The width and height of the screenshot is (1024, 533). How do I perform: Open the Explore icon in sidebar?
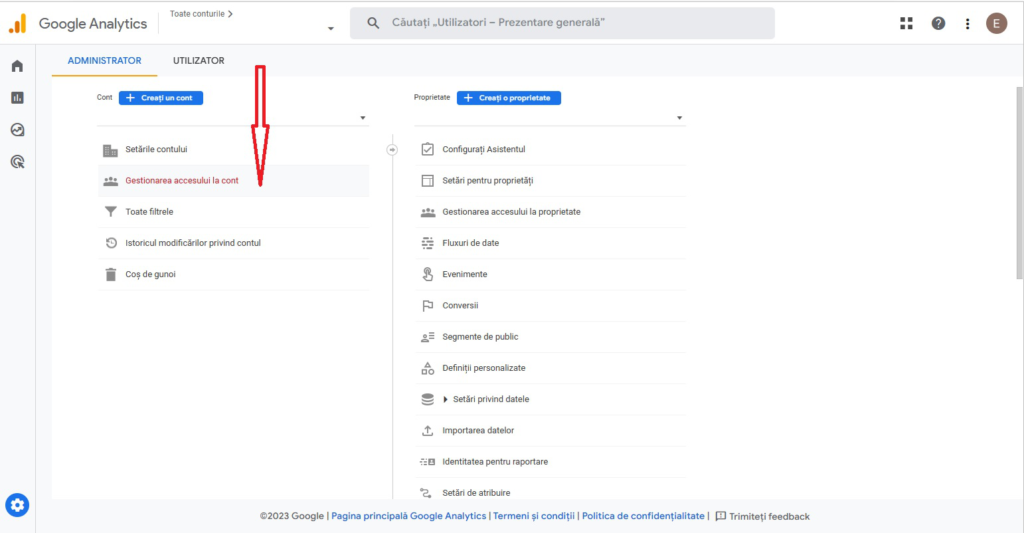[x=18, y=130]
